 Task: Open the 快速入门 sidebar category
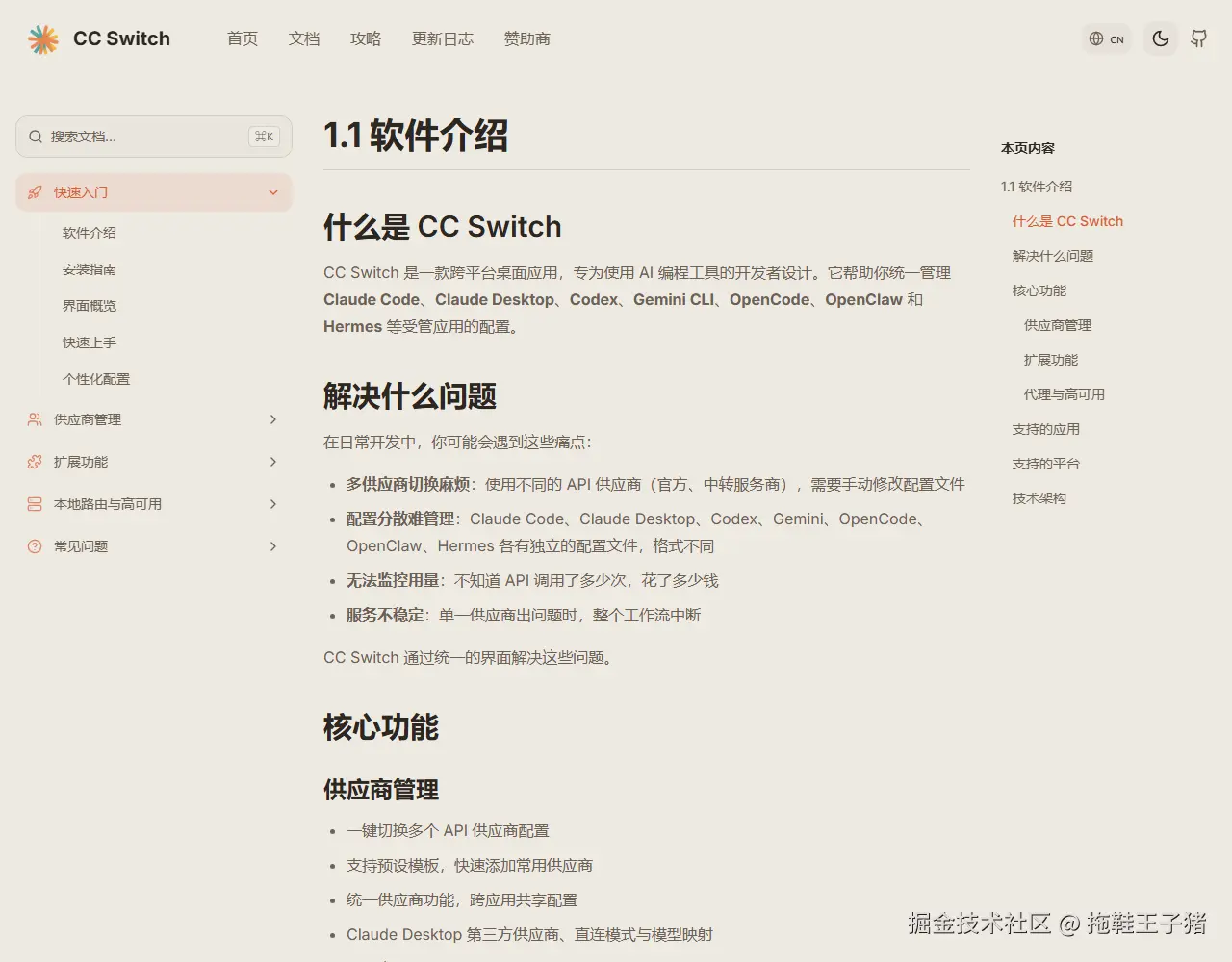click(154, 192)
